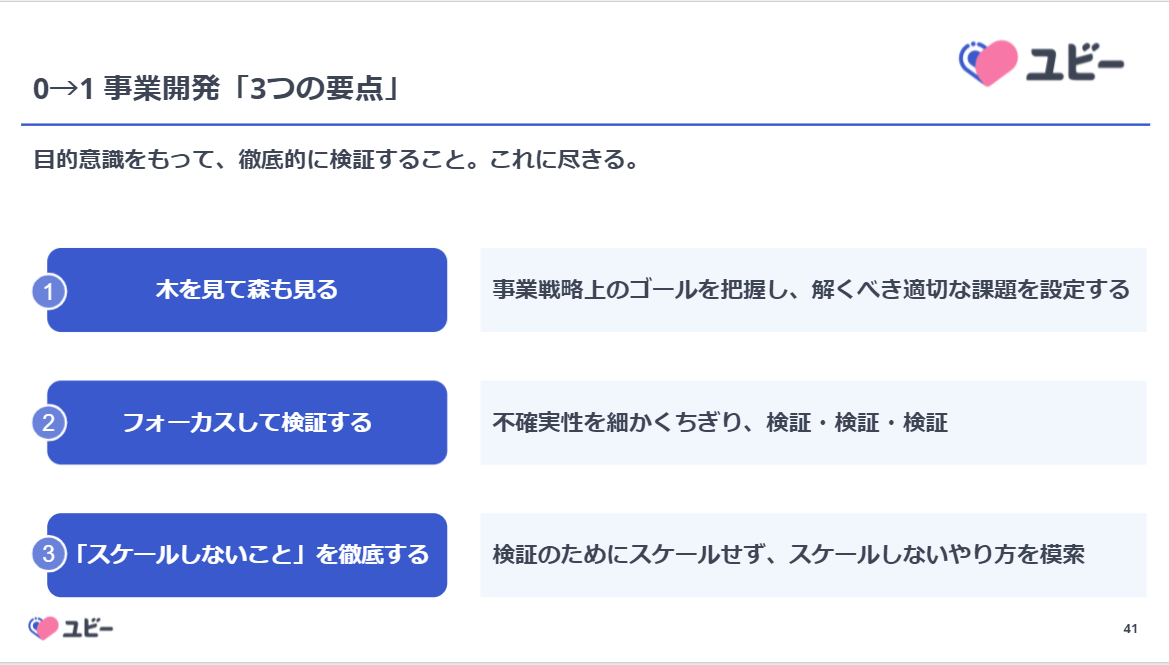This screenshot has width=1169, height=665.
Task: Click the ユビー text in footer logo
Action: point(88,628)
